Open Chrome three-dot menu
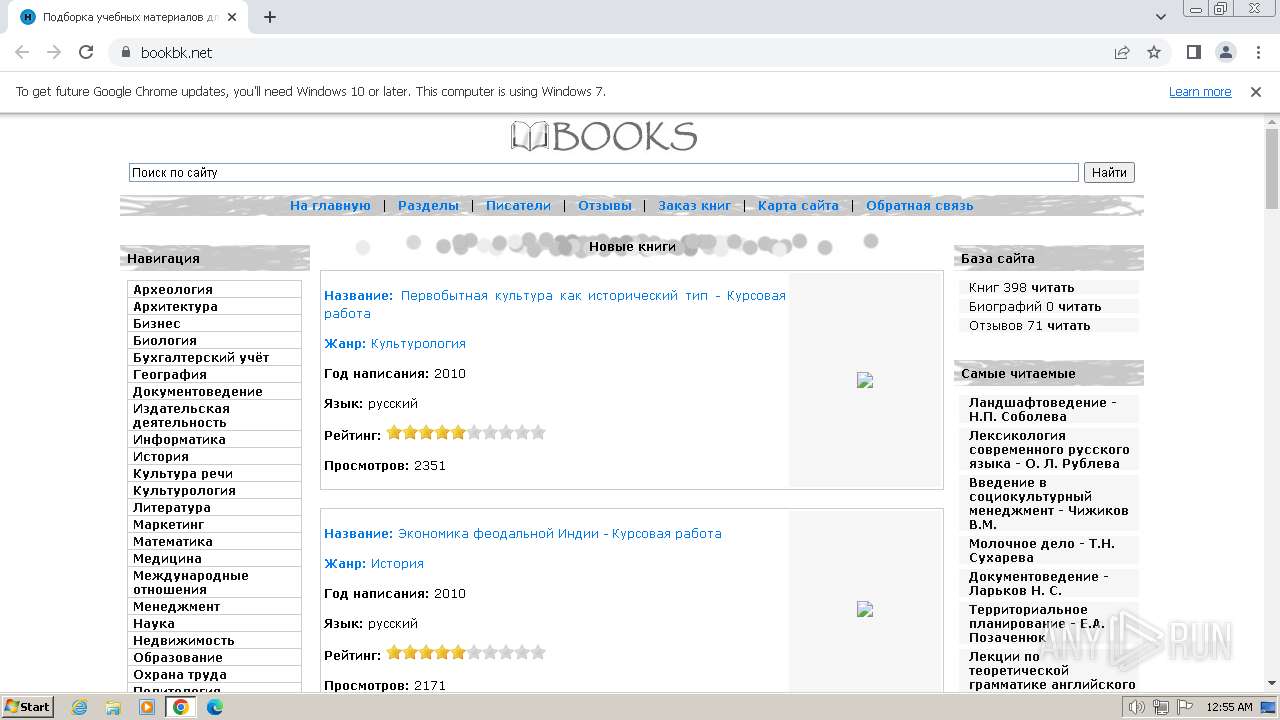The image size is (1280, 720). [1256, 52]
